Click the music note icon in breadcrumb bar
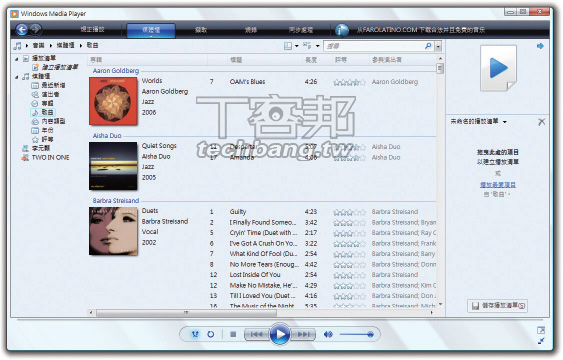Screen dimensions: 563x360 (x=17, y=46)
